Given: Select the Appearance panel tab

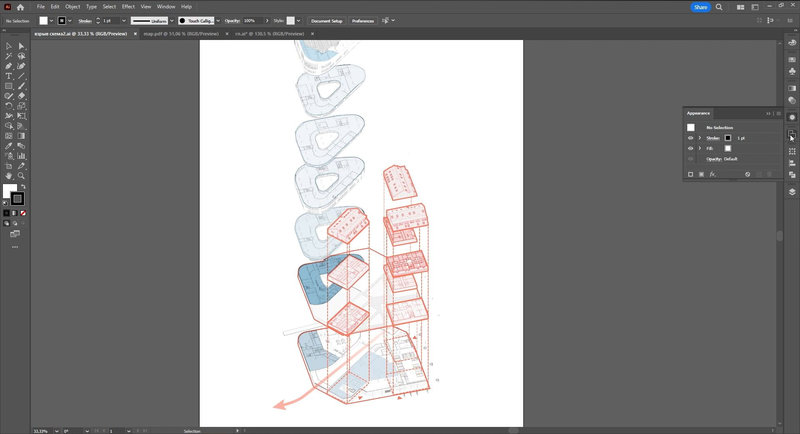Looking at the screenshot, I should tap(698, 113).
